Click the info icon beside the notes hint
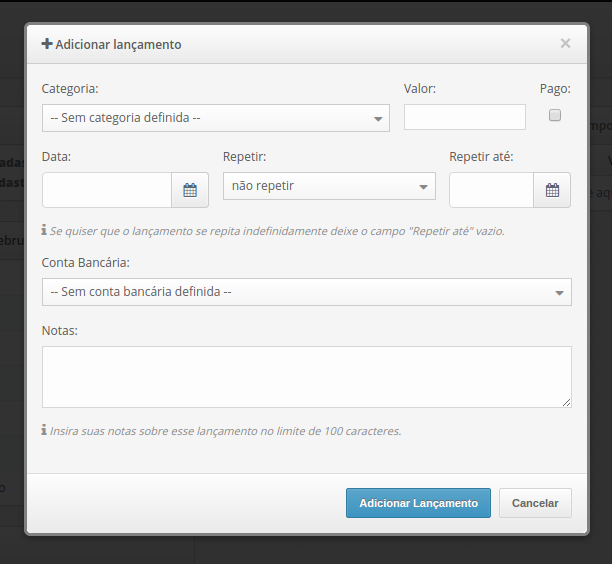 click(x=44, y=430)
